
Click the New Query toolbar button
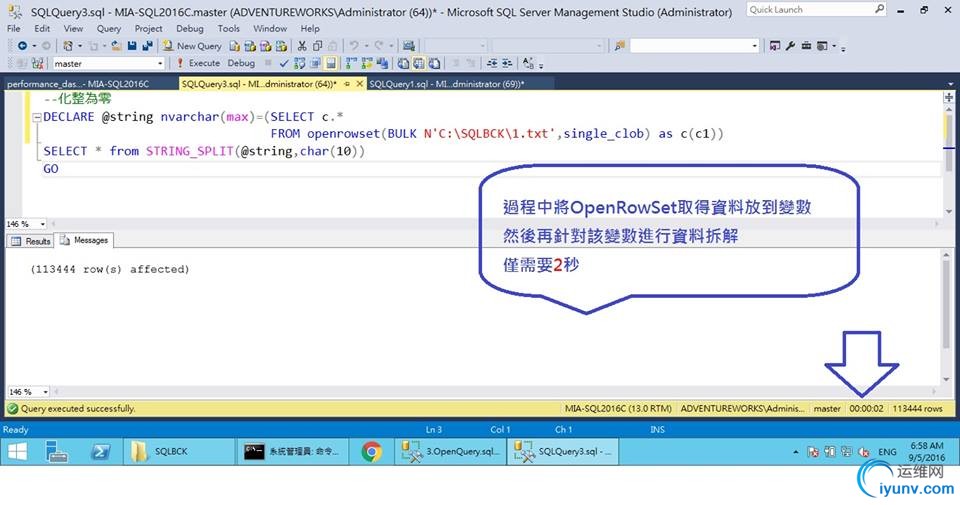(192, 46)
